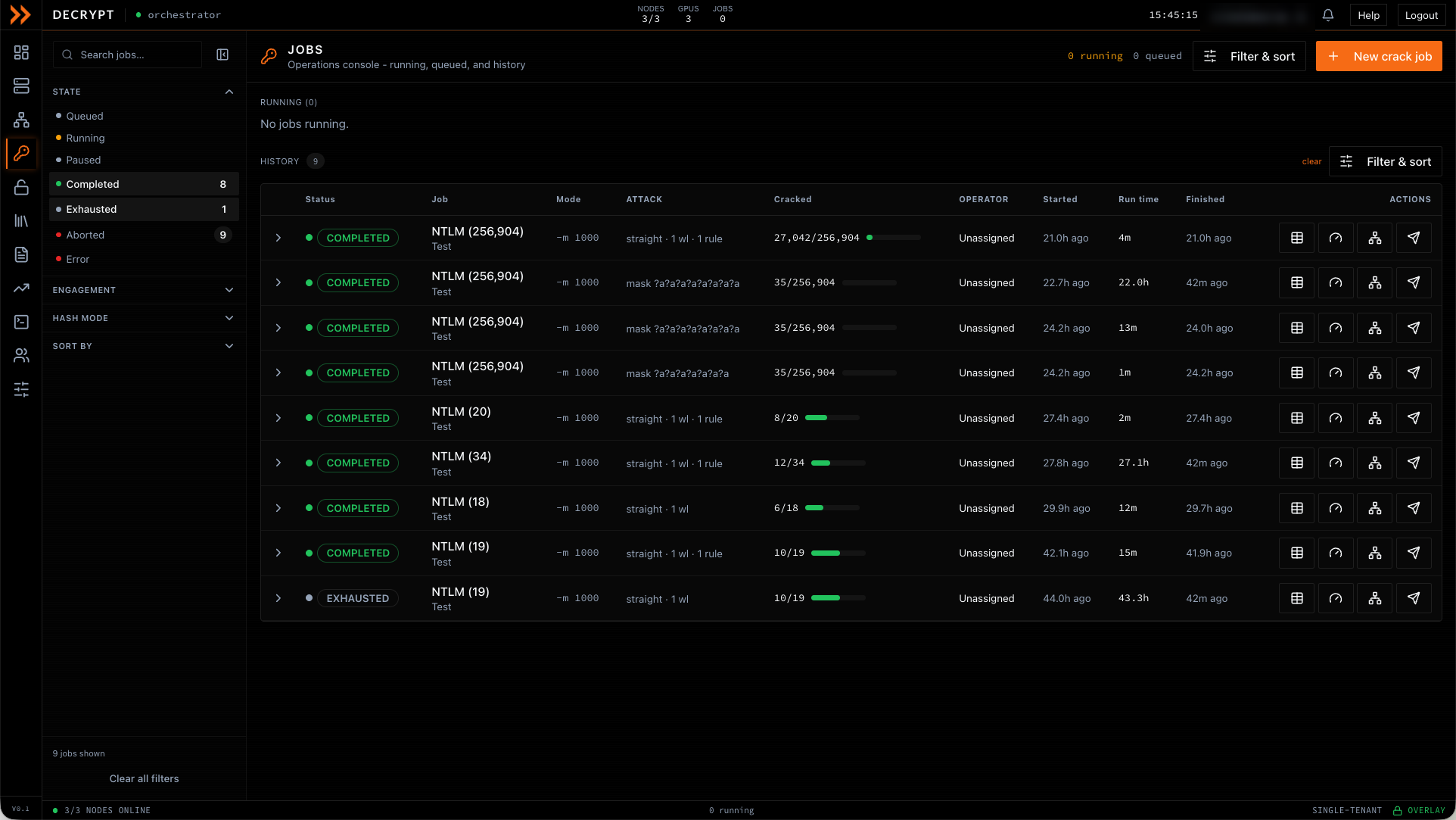Expand the SORT BY filter section

click(144, 346)
